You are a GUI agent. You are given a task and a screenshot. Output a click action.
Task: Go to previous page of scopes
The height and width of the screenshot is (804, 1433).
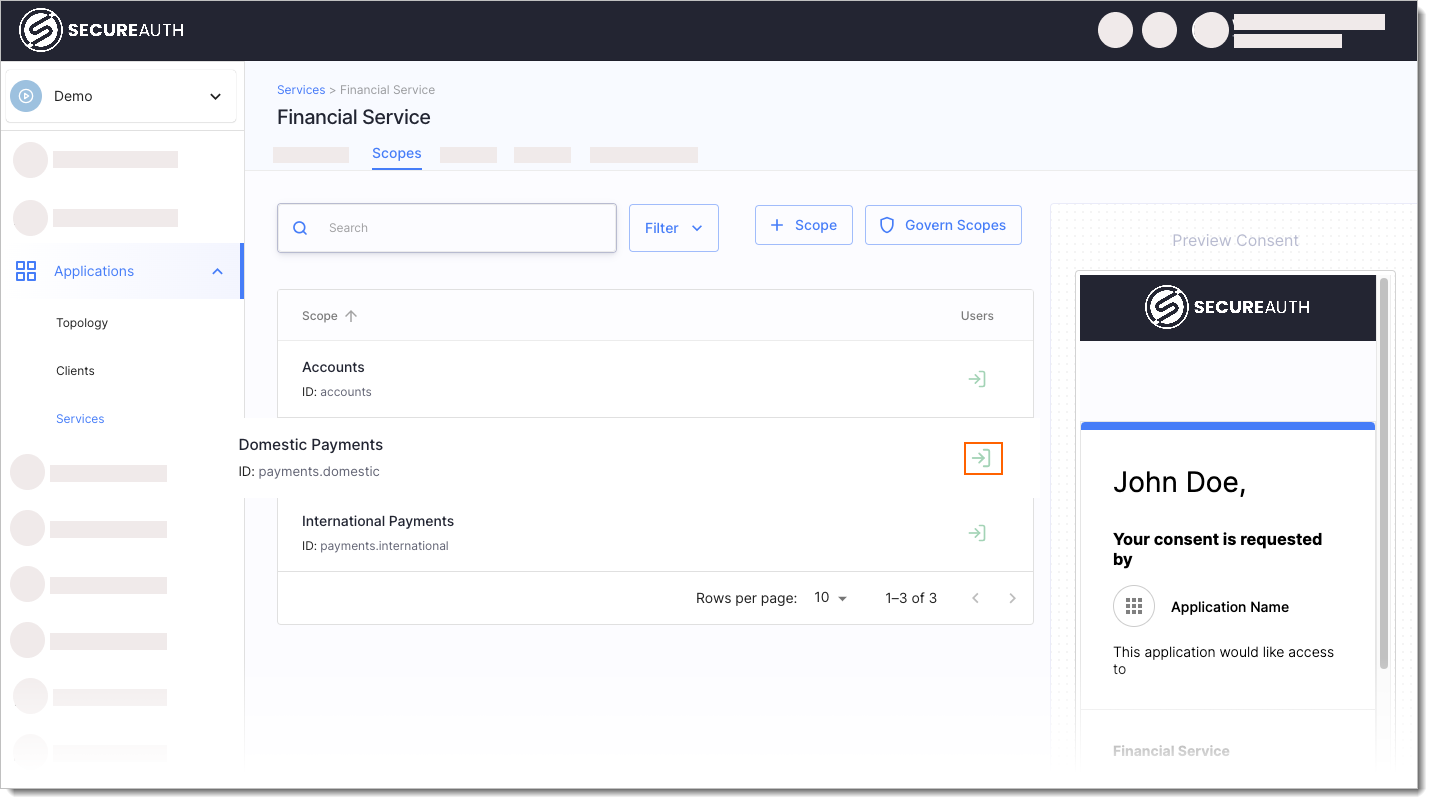pyautogui.click(x=975, y=598)
